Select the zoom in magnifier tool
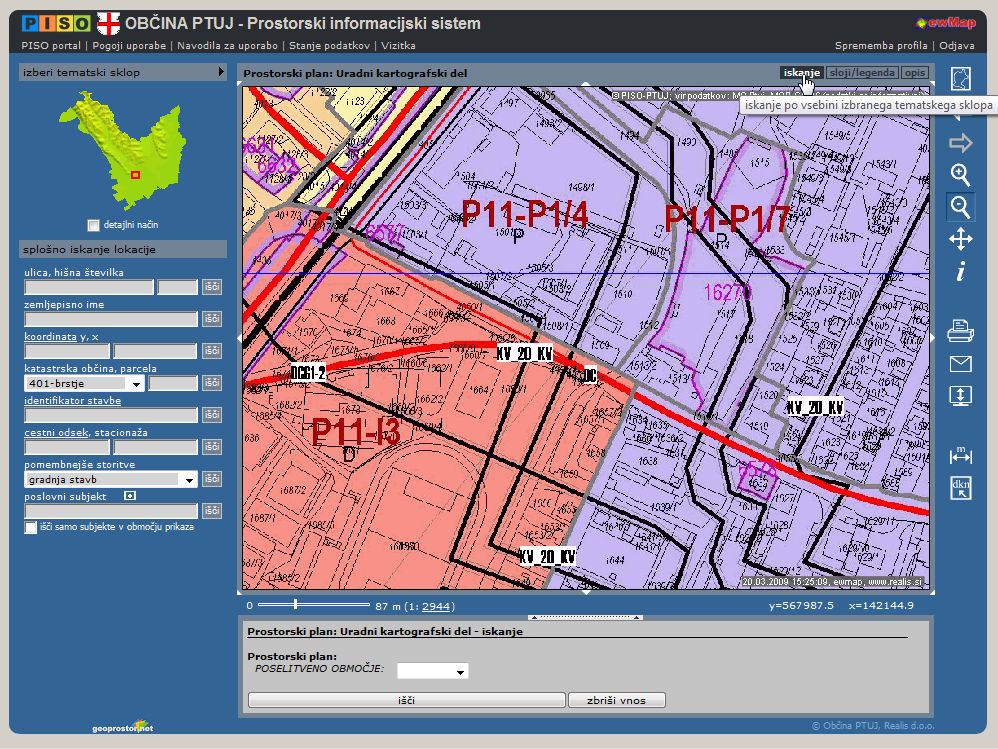Screen dimensions: 998x749 point(960,175)
